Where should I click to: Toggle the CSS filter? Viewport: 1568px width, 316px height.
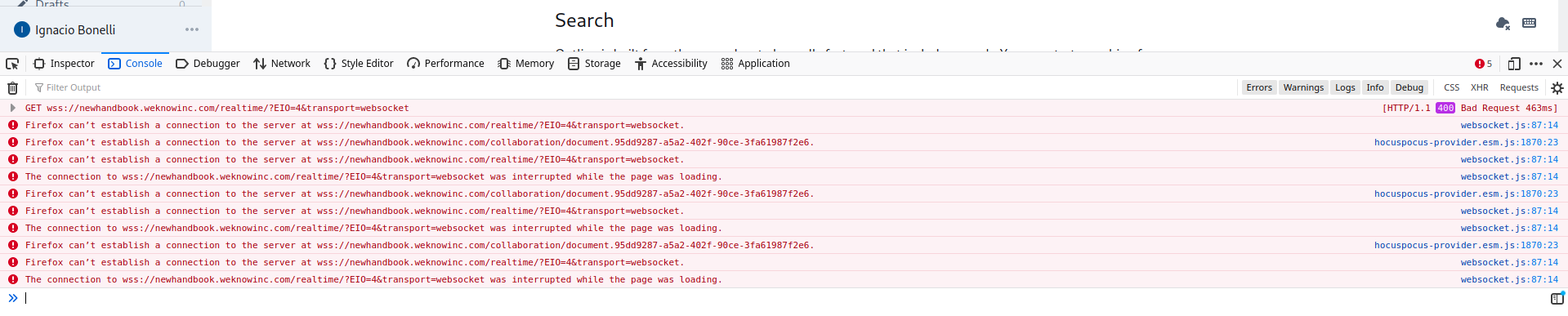pyautogui.click(x=1451, y=87)
